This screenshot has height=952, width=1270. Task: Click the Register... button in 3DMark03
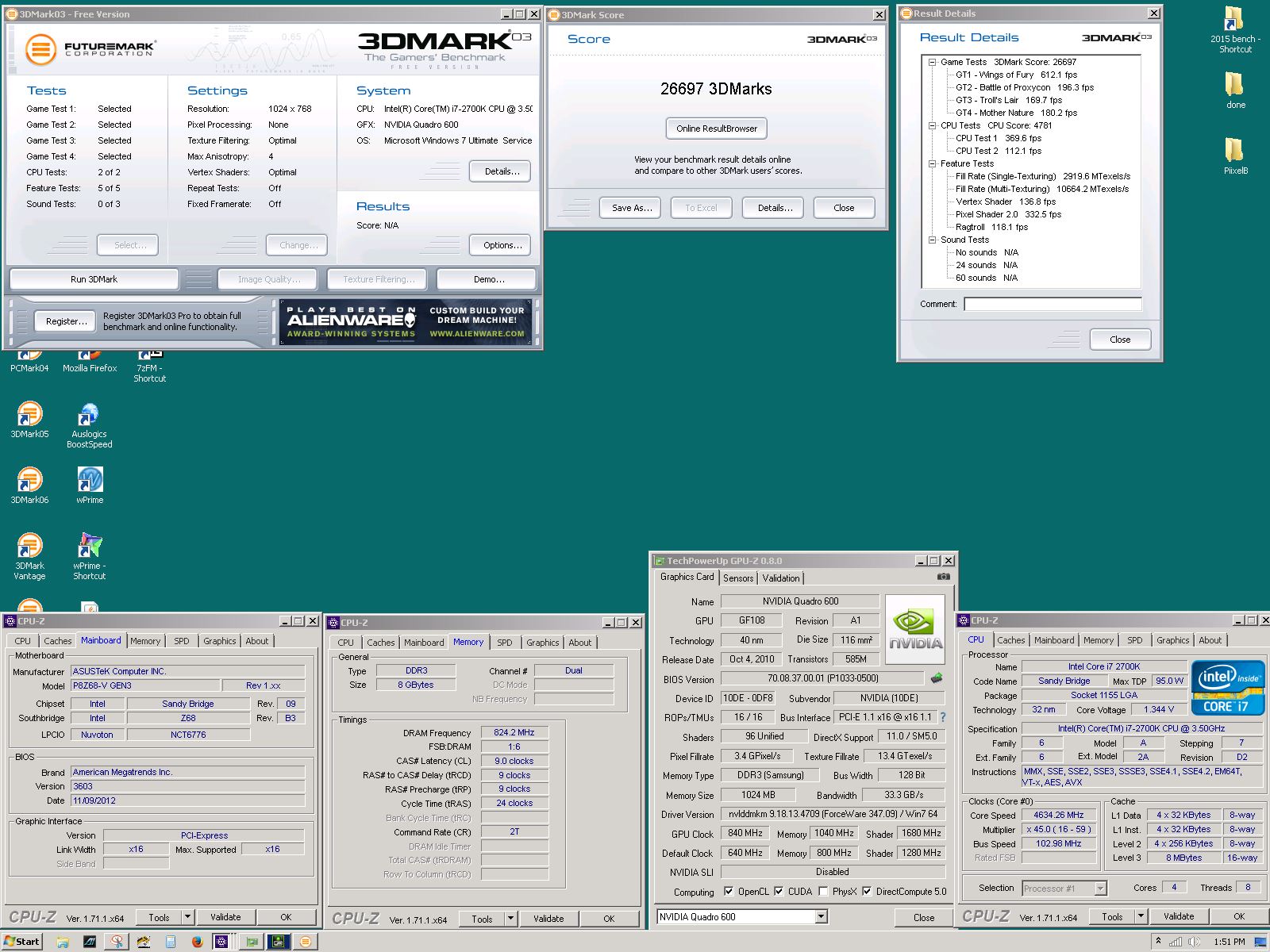coord(67,321)
